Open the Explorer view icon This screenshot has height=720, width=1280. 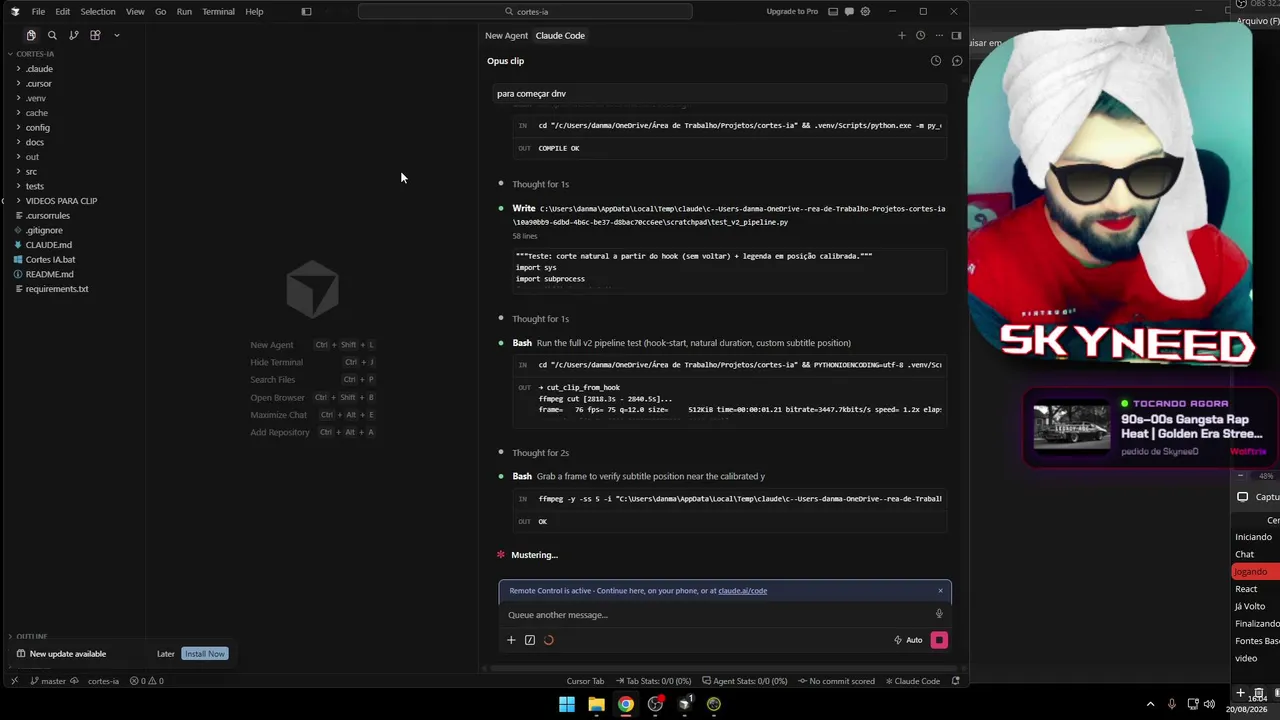pyautogui.click(x=31, y=35)
